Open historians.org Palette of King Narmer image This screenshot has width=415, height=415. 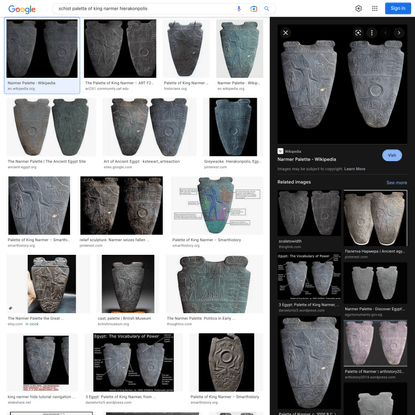point(186,49)
